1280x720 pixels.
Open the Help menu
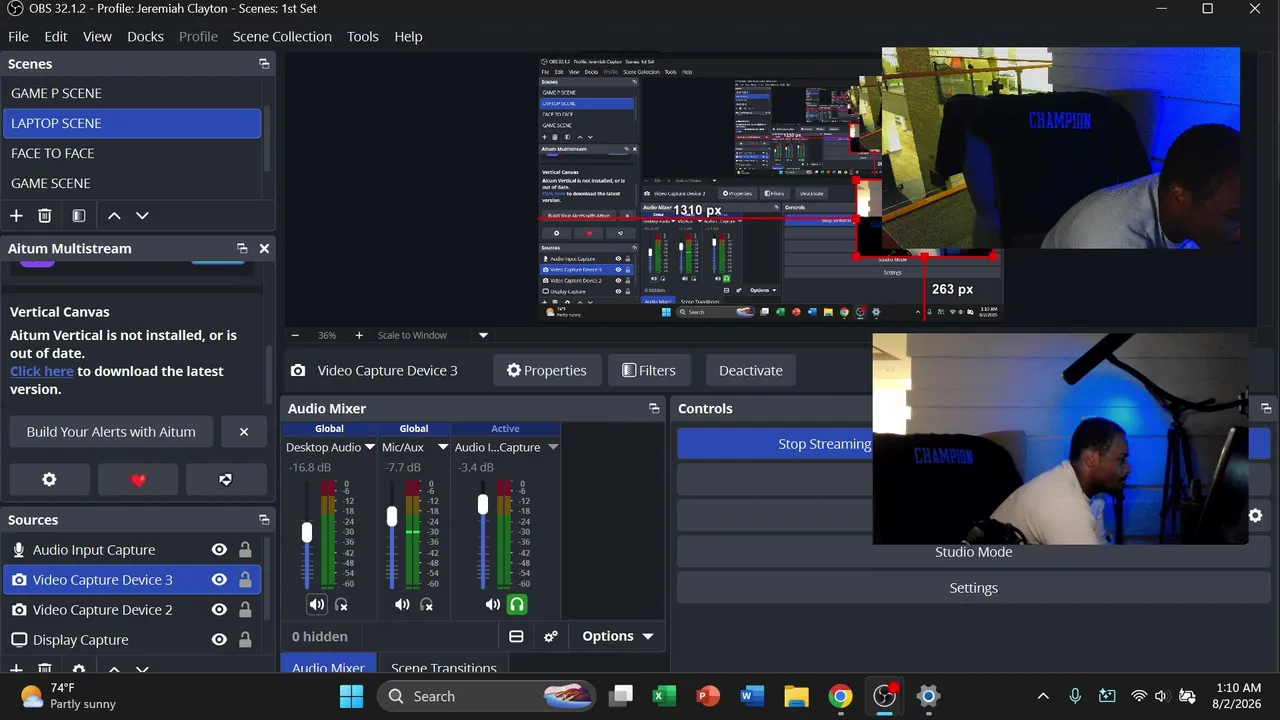pyautogui.click(x=408, y=36)
